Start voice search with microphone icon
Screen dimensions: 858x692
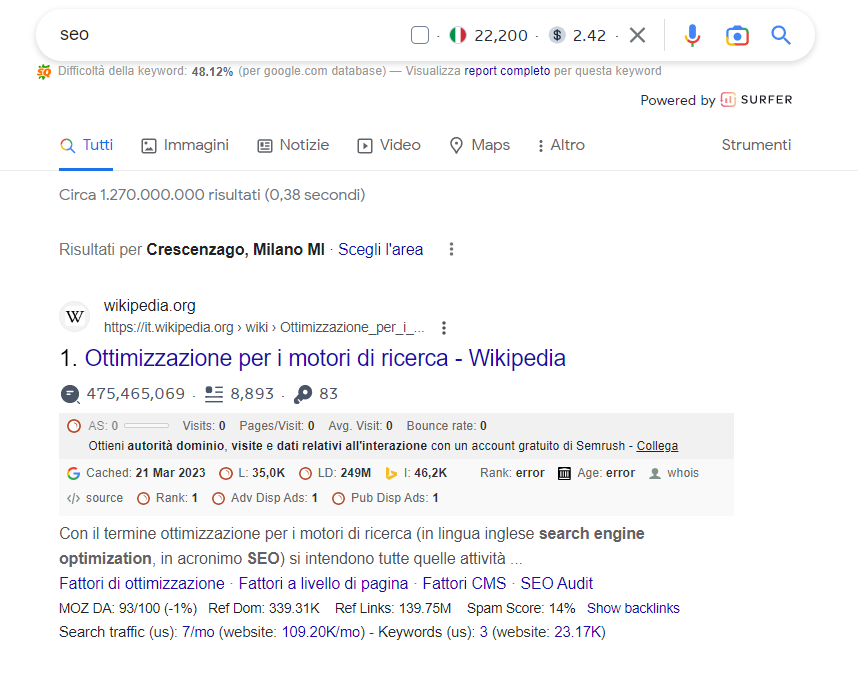[692, 35]
